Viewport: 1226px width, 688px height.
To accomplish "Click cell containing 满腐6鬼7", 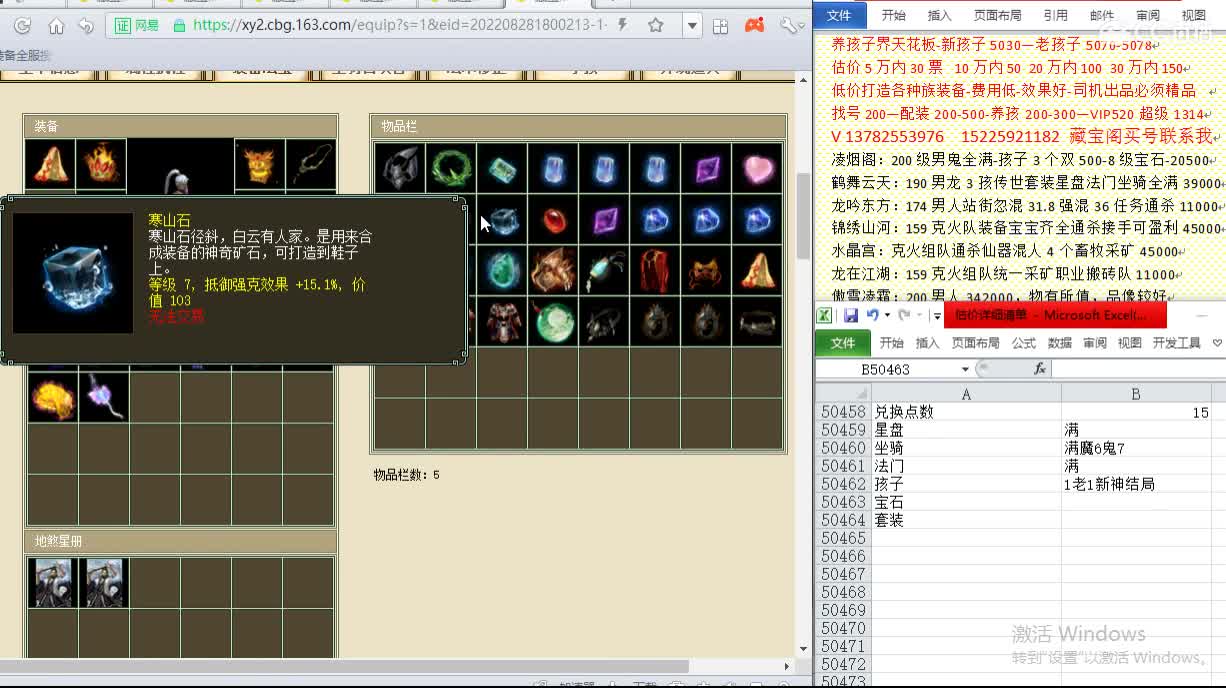I will click(1136, 448).
